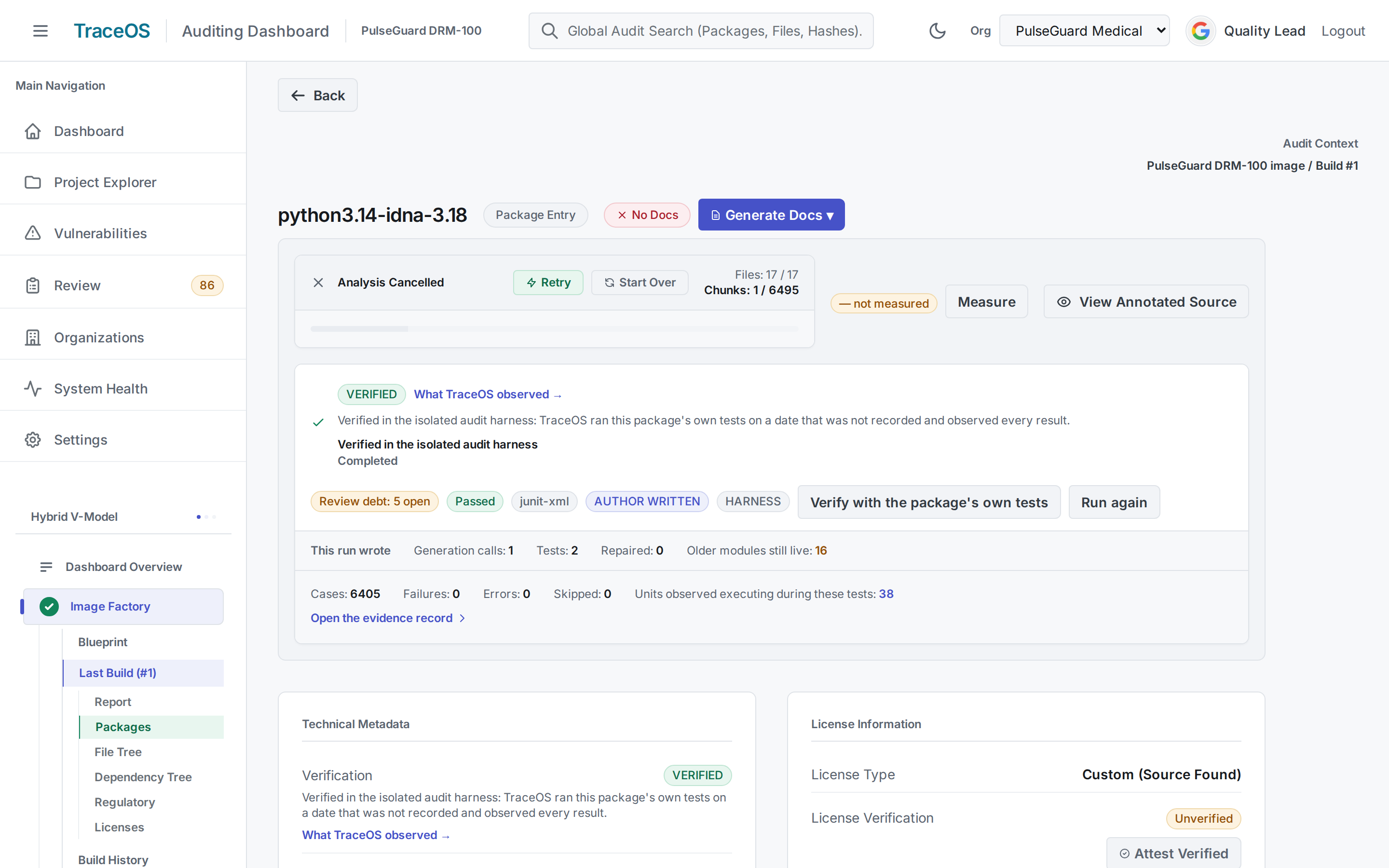Open Project Explorer folder icon
This screenshot has width=1389, height=868.
tap(33, 183)
